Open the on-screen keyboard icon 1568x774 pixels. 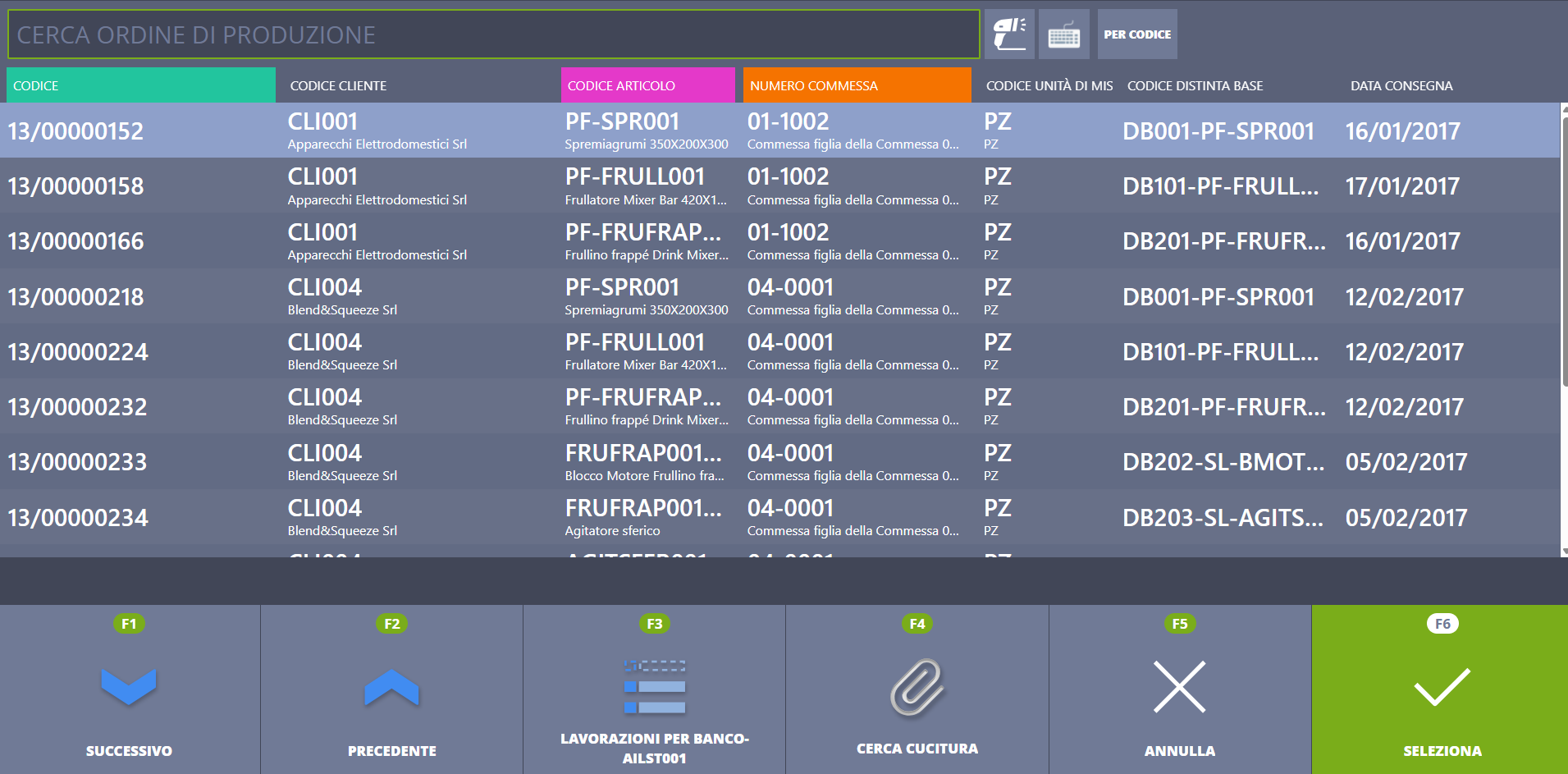1063,34
